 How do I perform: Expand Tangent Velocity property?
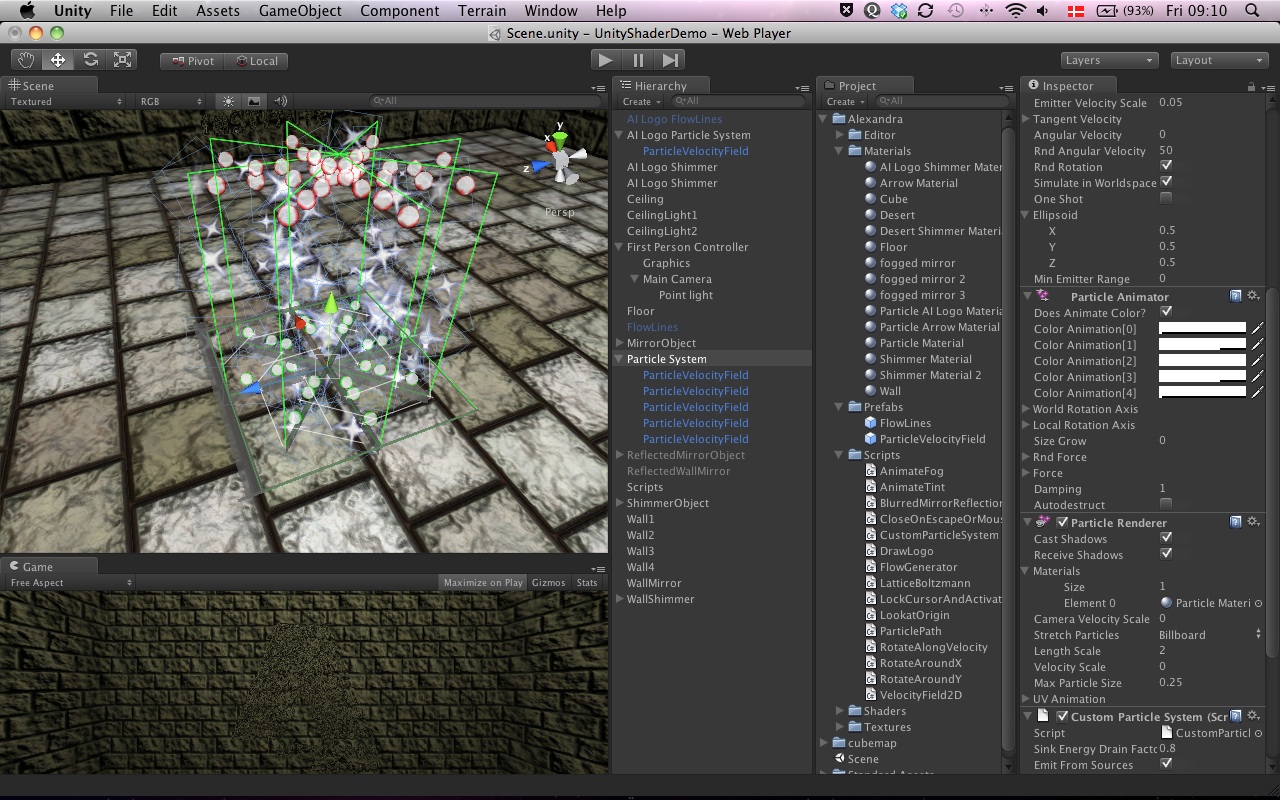1026,119
